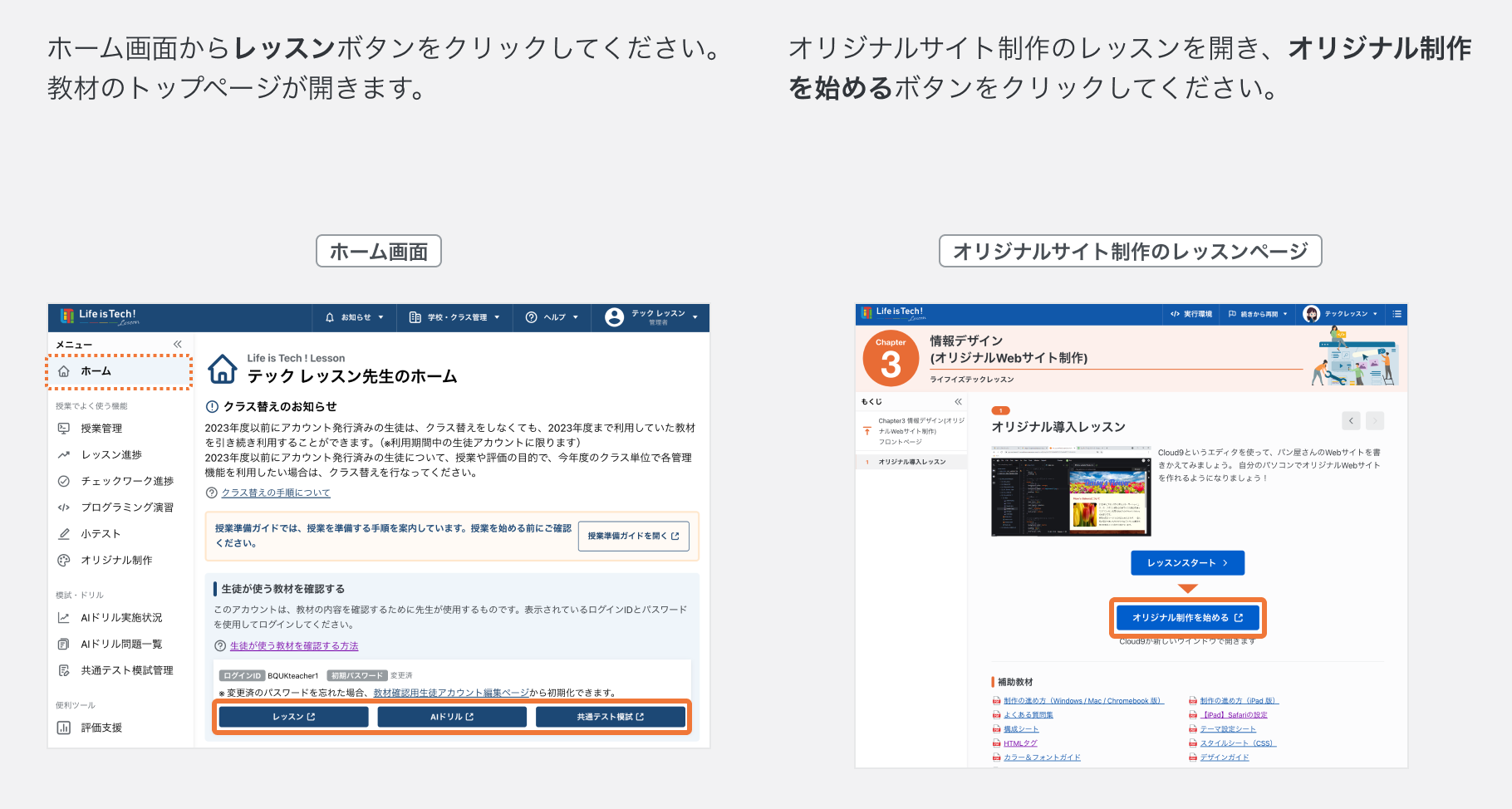Click the girl avatar in lesson page header

[x=1312, y=314]
